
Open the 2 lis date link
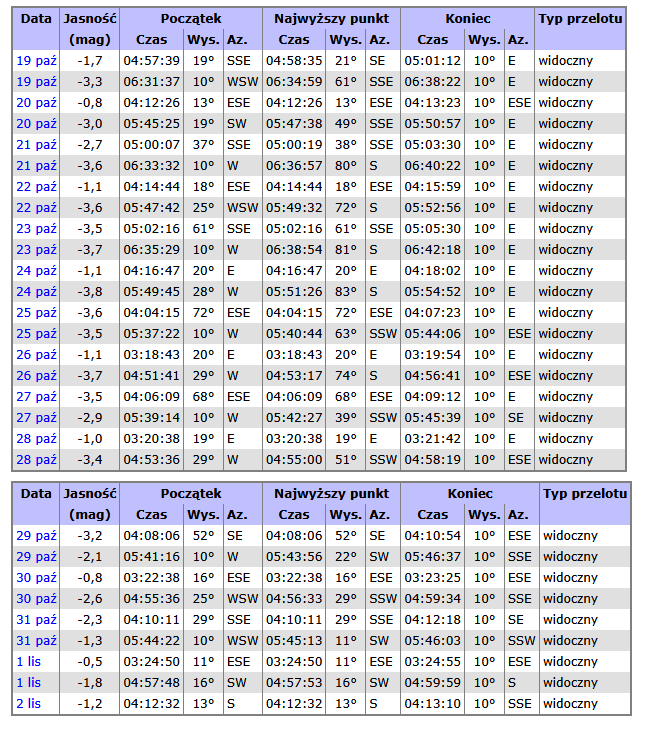tap(29, 703)
